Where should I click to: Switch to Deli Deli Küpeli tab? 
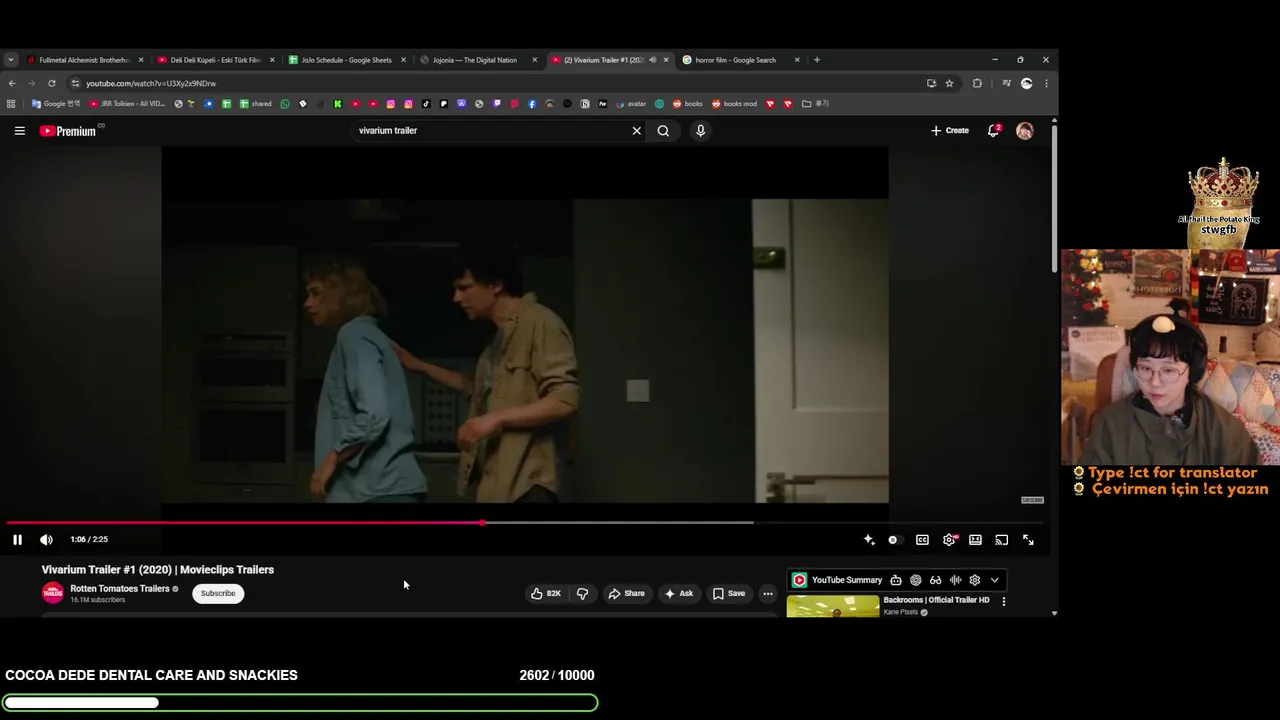point(216,60)
